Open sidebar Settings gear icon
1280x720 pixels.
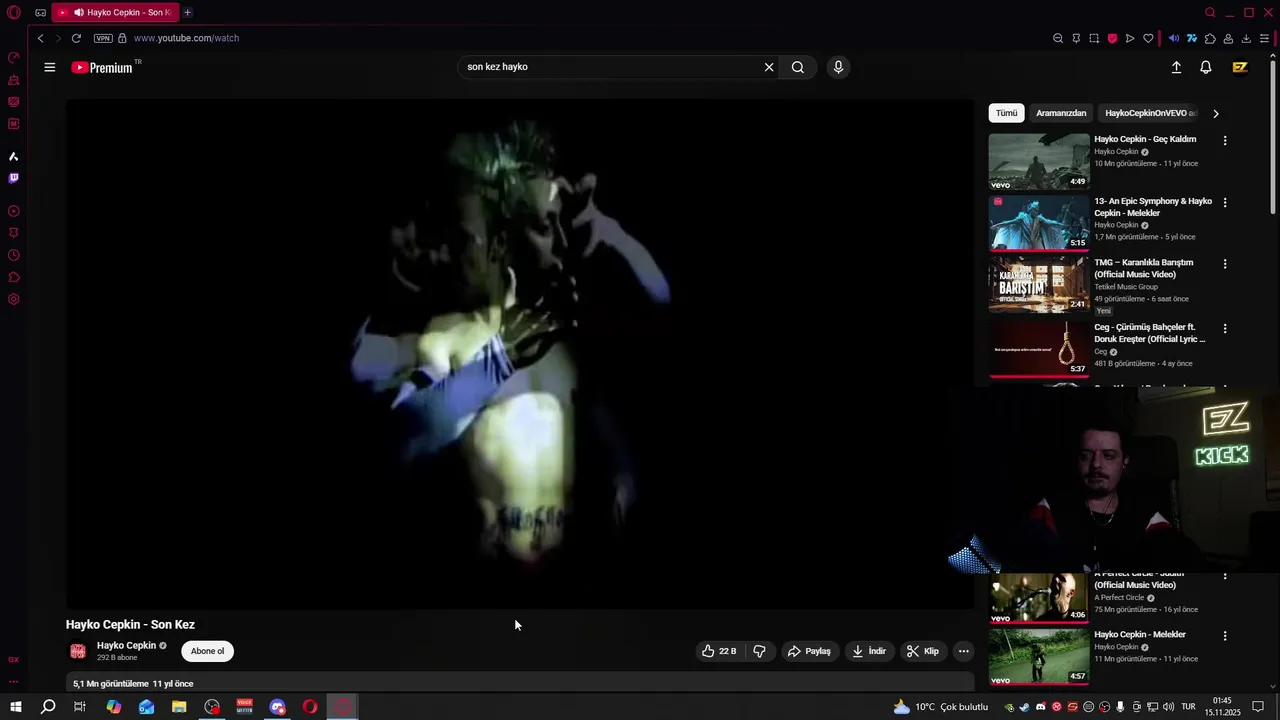coord(14,299)
